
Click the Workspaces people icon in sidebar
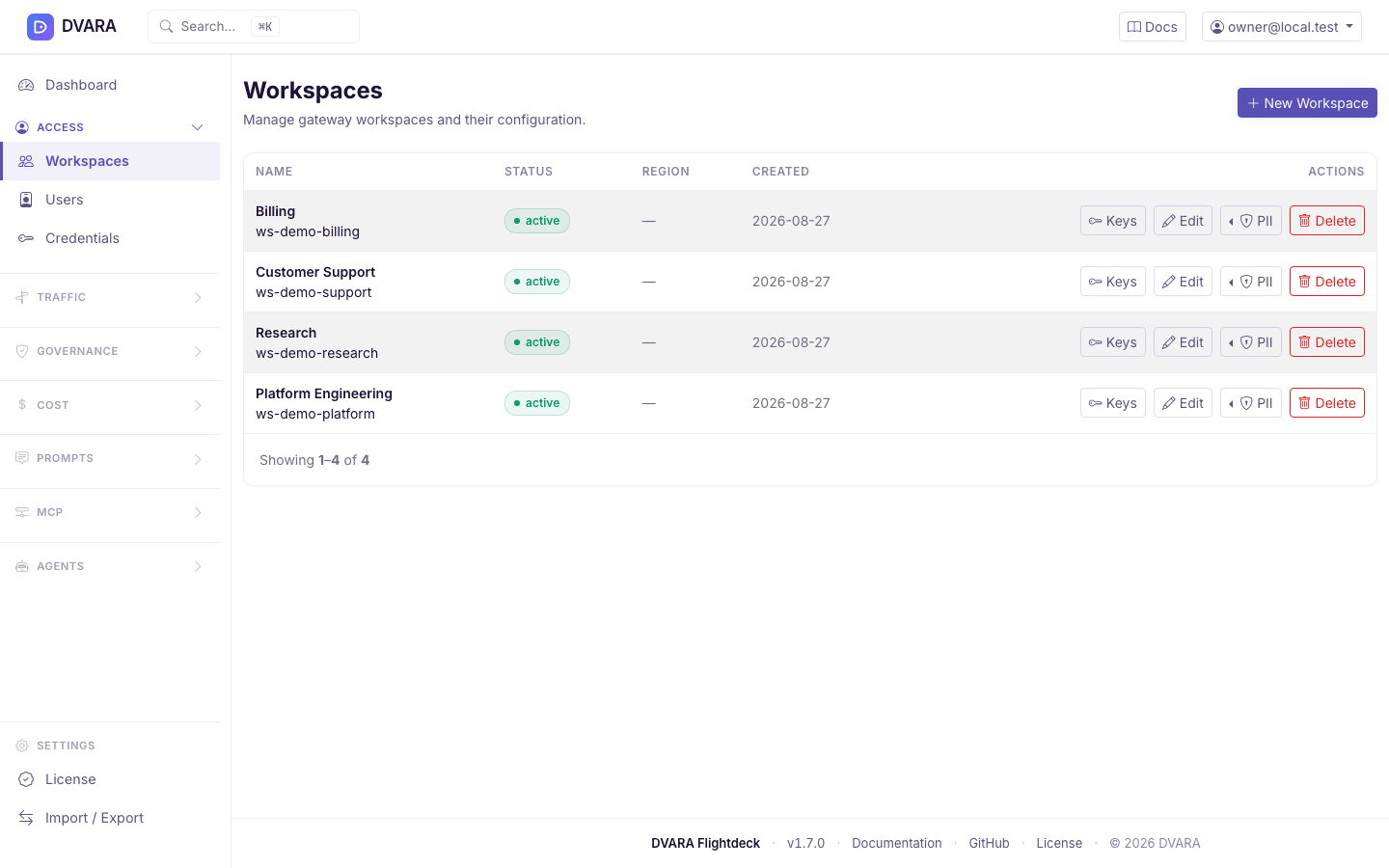(x=26, y=161)
